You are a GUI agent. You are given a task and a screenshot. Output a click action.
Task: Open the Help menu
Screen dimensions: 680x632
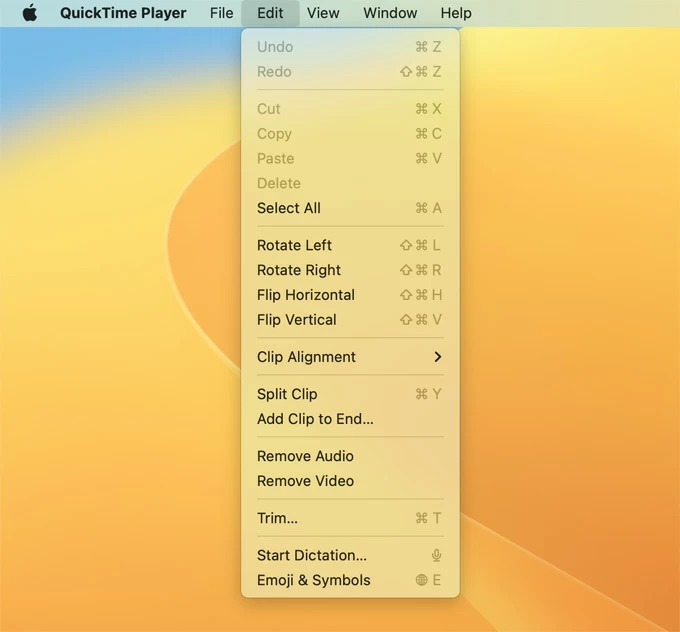click(456, 13)
